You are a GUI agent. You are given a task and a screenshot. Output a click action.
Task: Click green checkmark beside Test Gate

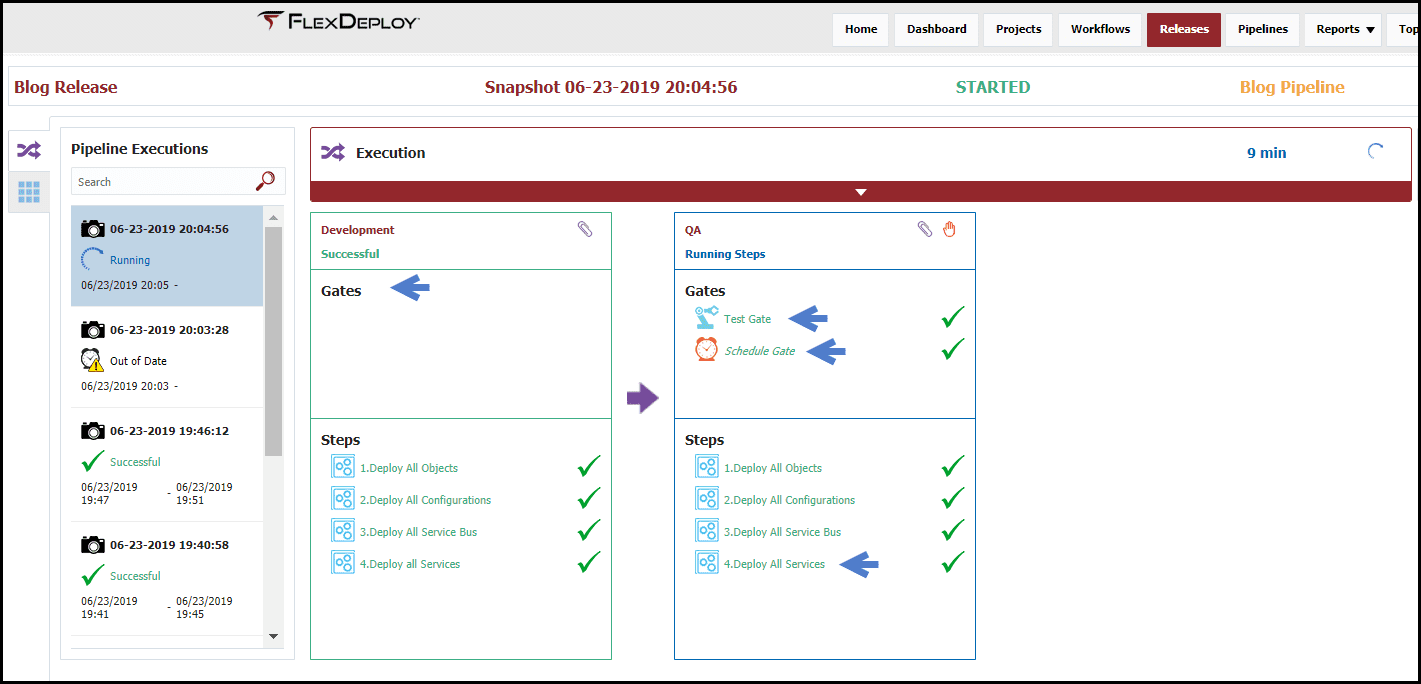point(953,317)
